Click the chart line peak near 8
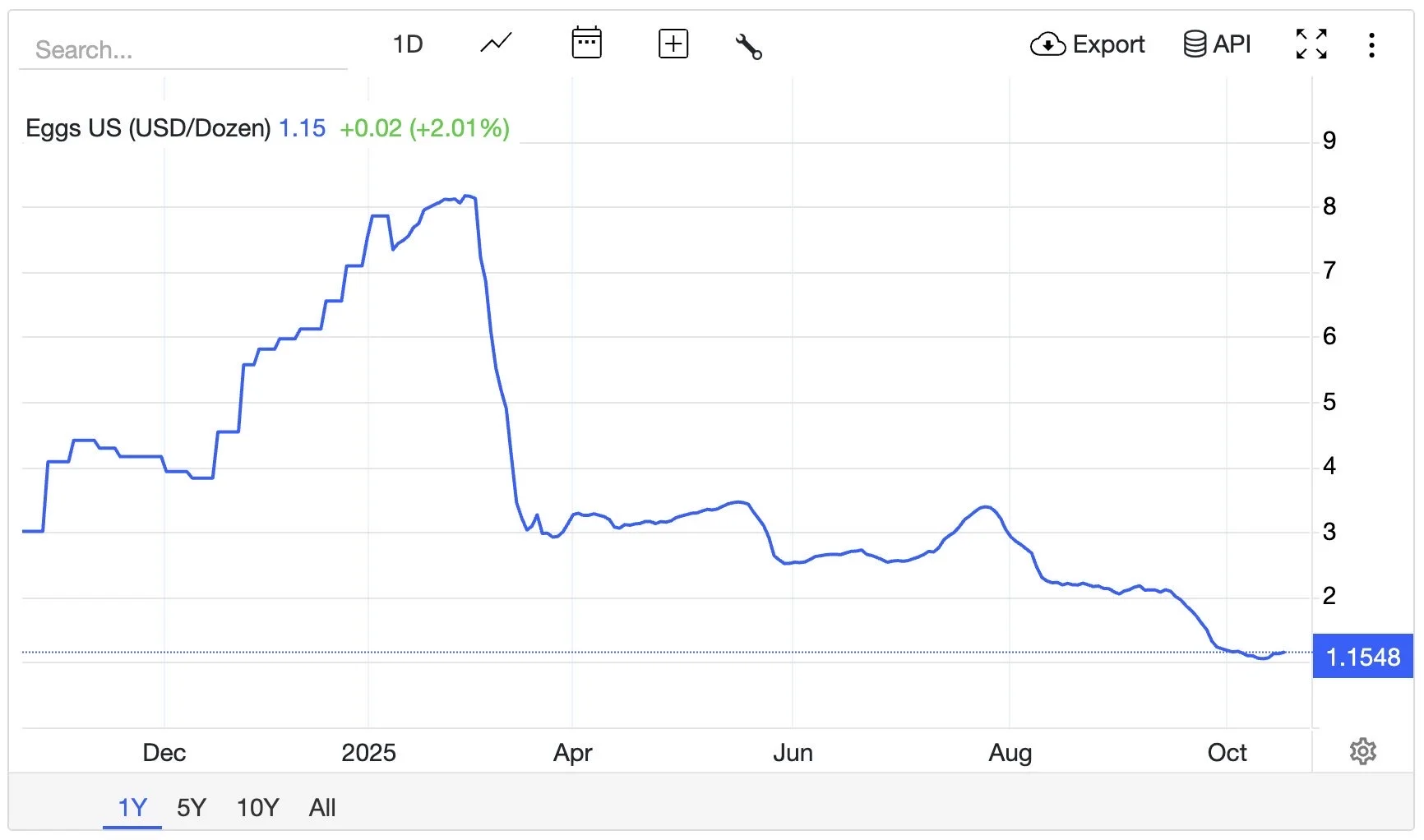1424x840 pixels. coord(467,196)
